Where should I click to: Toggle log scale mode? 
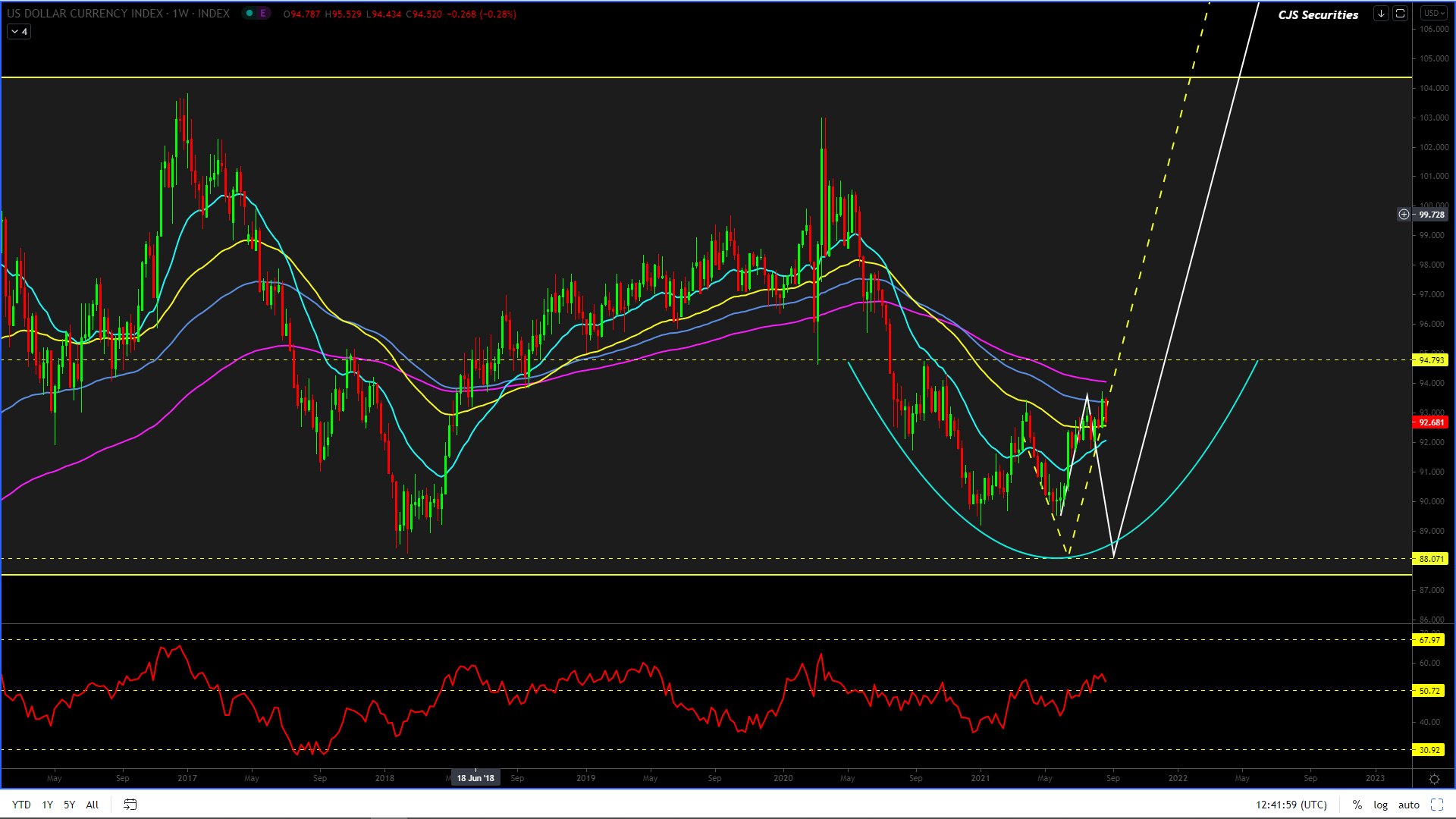point(1380,805)
